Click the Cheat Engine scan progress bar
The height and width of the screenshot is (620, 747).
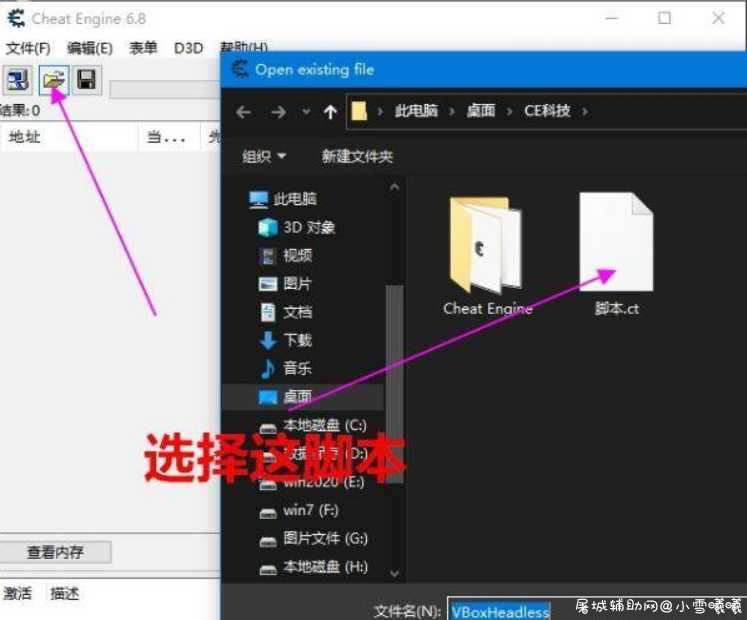tap(165, 89)
